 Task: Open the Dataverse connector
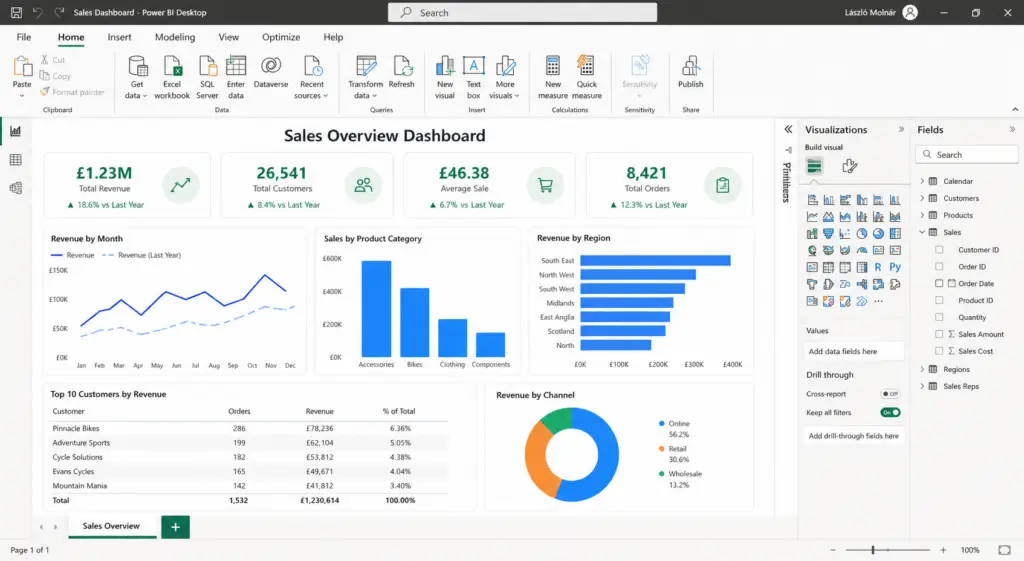pos(271,72)
